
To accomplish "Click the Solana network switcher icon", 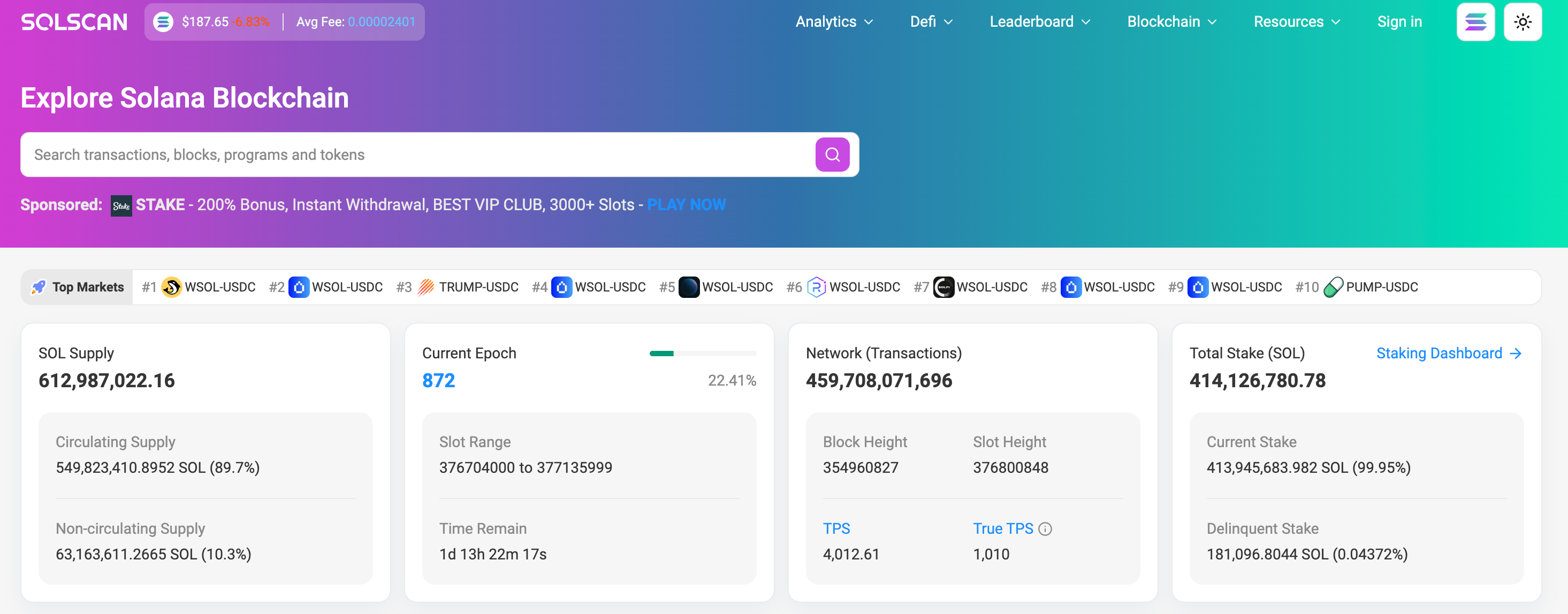I will [1475, 22].
